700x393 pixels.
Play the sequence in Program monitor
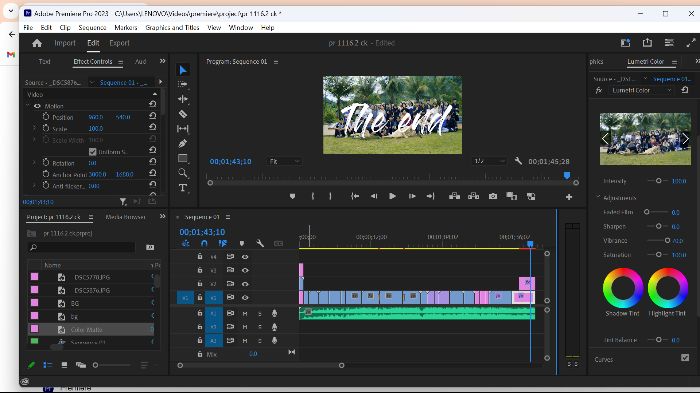(392, 196)
